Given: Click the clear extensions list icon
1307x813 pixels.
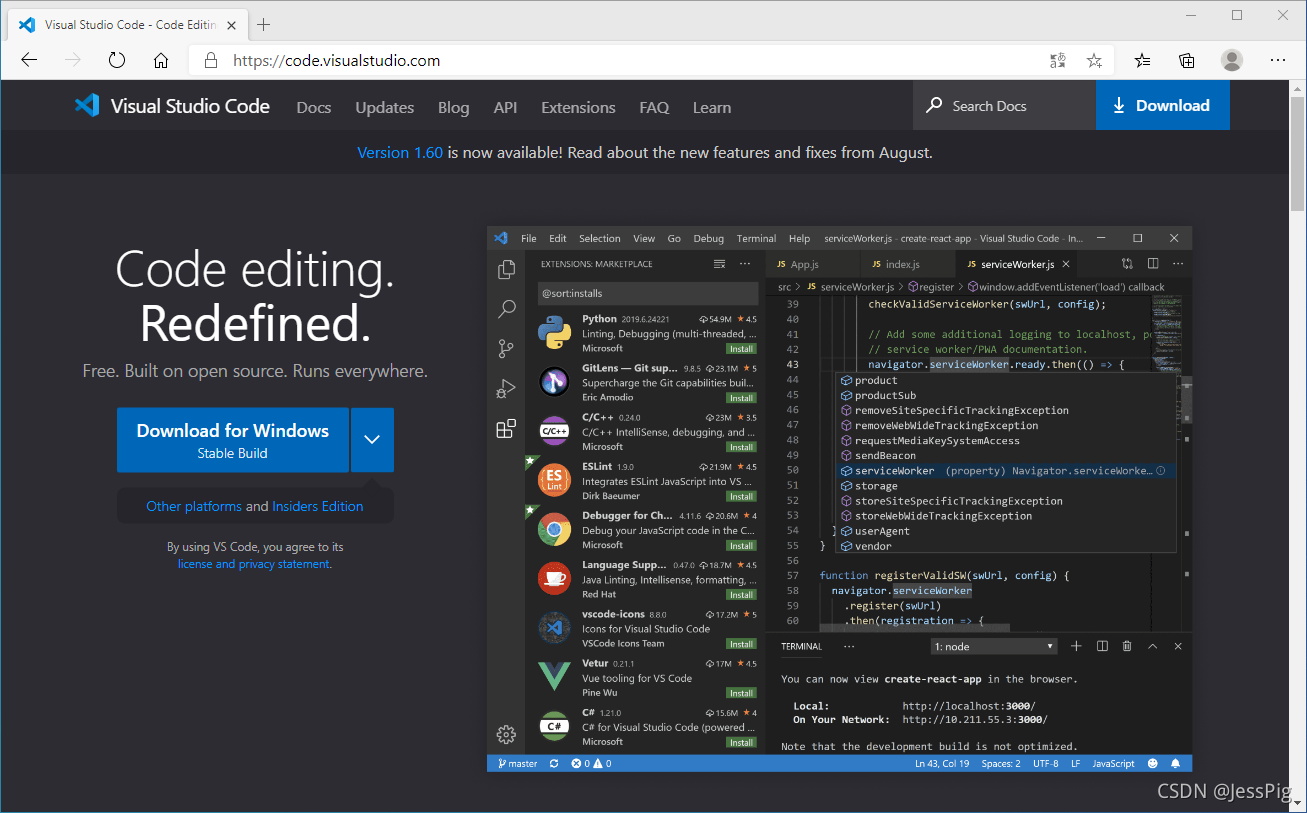Looking at the screenshot, I should click(719, 264).
